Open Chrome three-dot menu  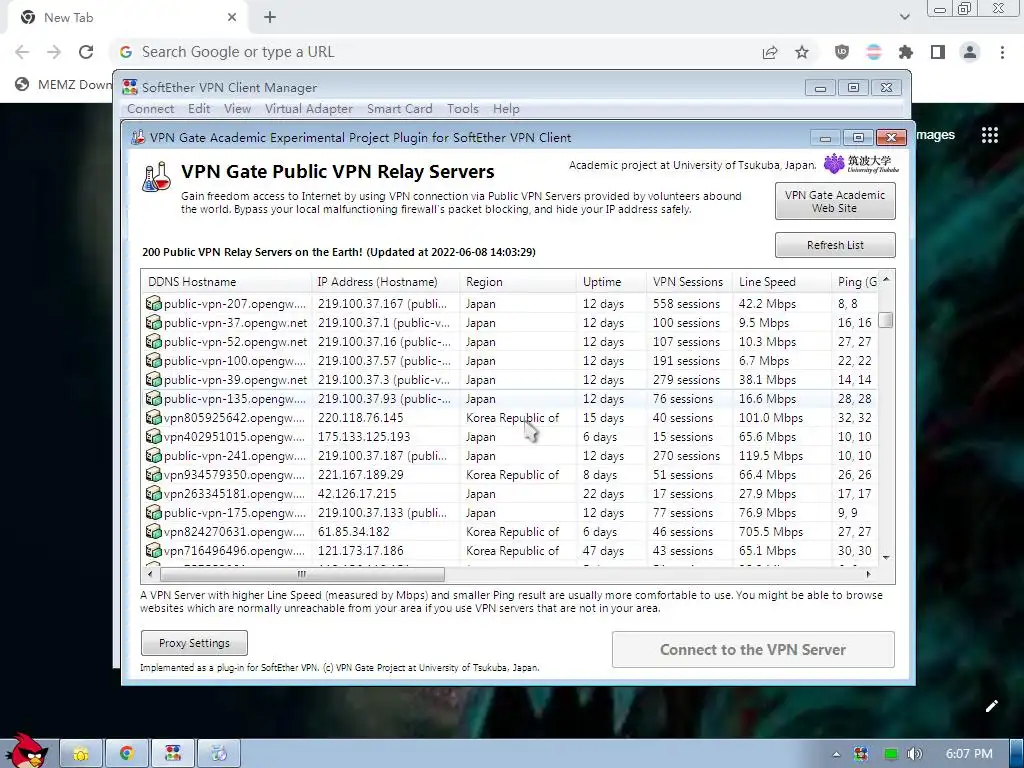1002,52
